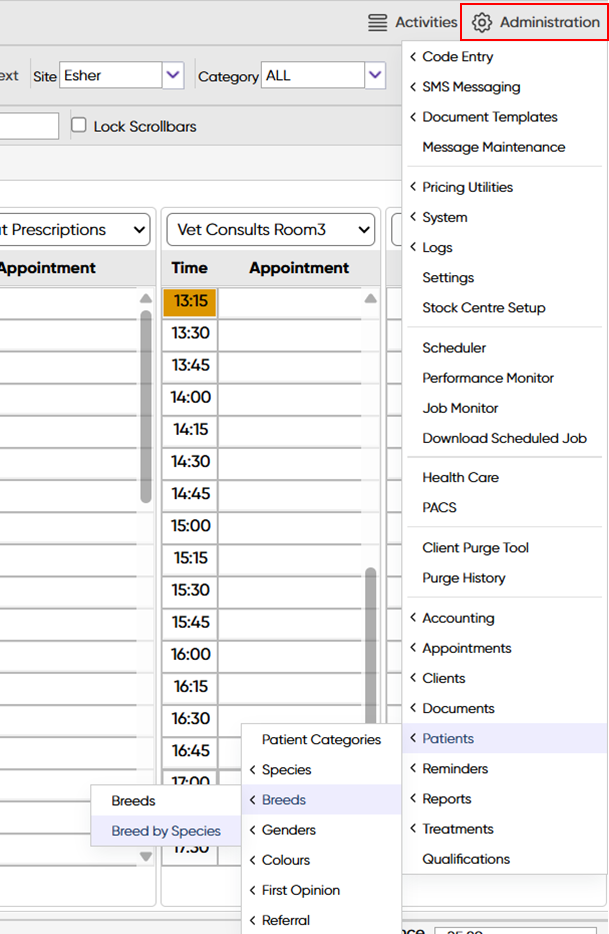Viewport: 609px width, 934px height.
Task: Open the Site dropdown showing Esher
Action: pyautogui.click(x=173, y=75)
